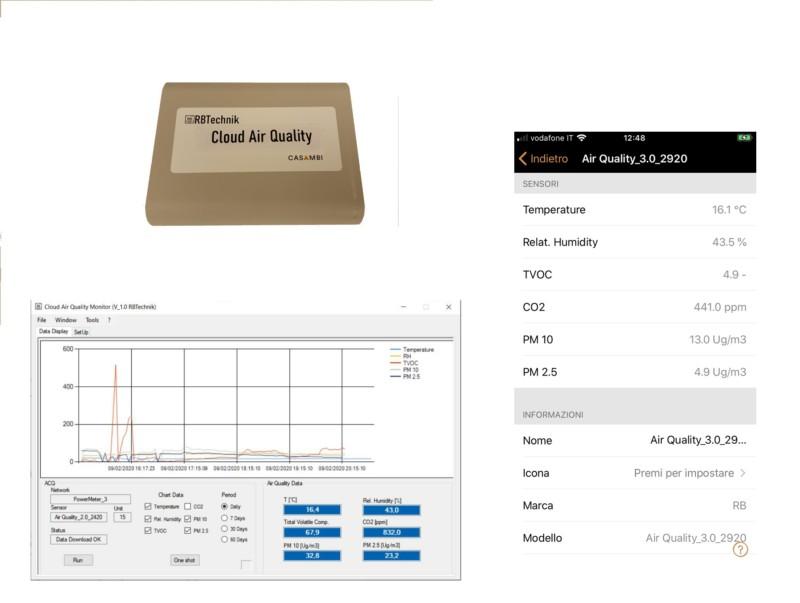Screen dimensions: 800x603
Task: Open the Window menu
Action: pyautogui.click(x=66, y=320)
